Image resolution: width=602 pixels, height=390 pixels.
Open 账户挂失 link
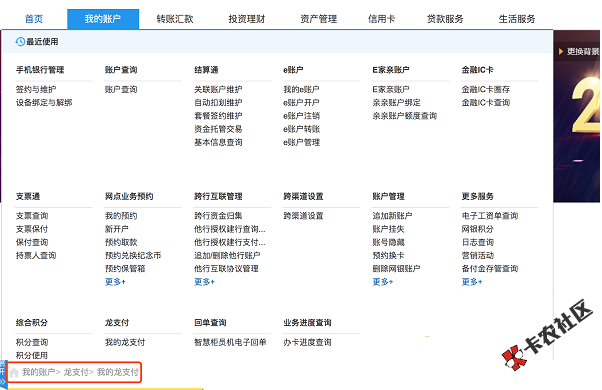389,229
